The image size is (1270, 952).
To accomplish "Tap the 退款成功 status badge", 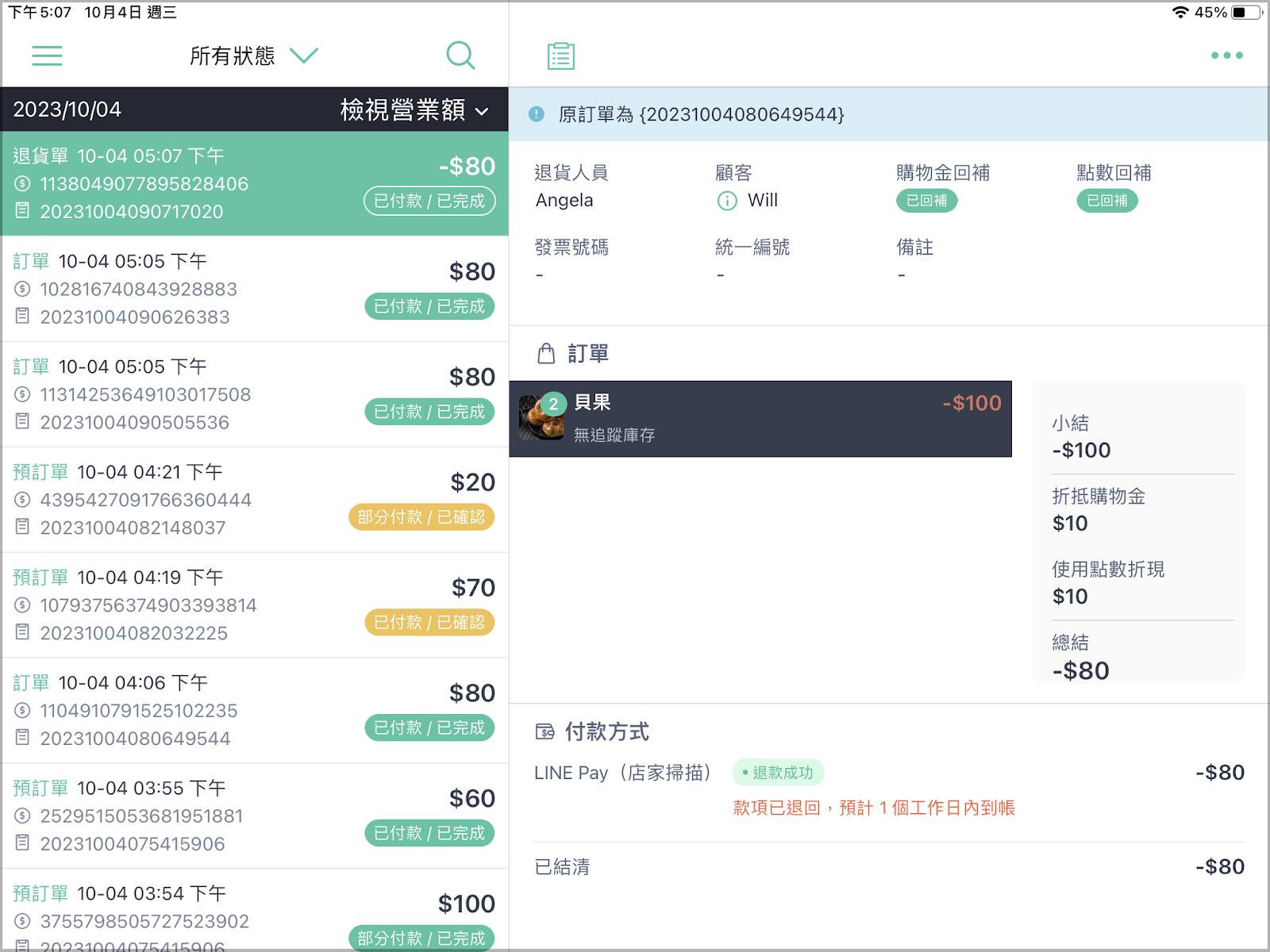I will click(778, 773).
